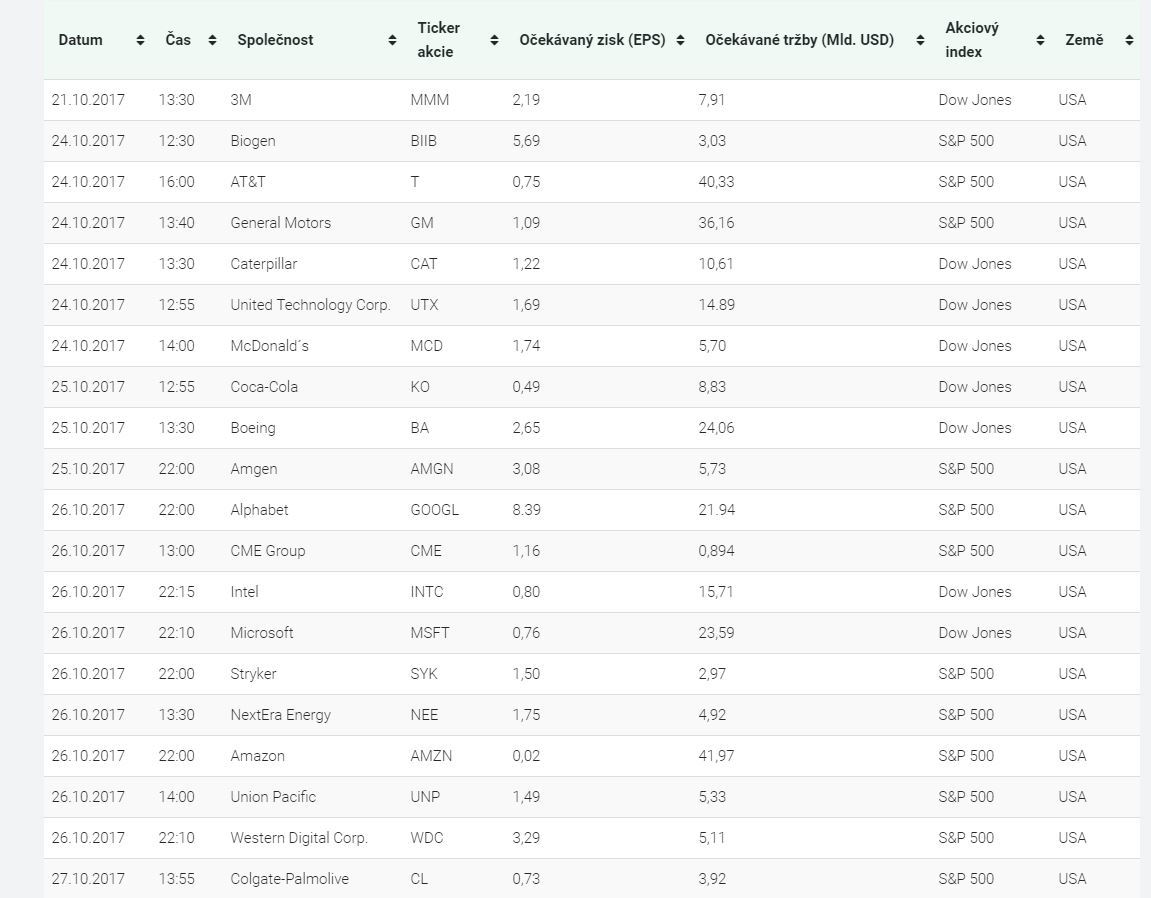Select the 3M company row
The width and height of the screenshot is (1151, 898).
[x=241, y=100]
